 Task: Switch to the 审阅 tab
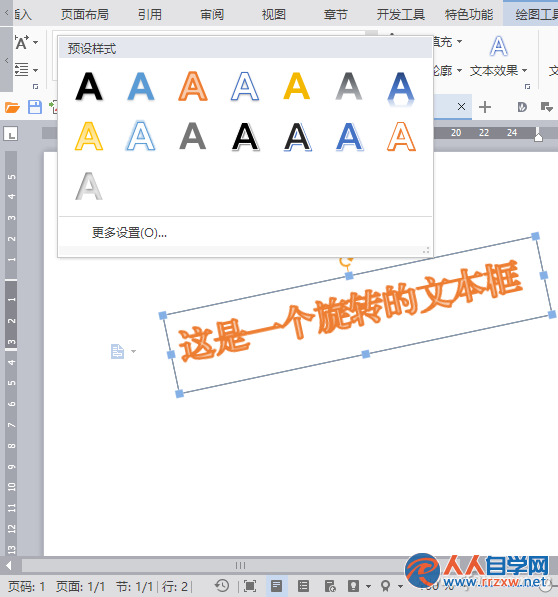(212, 14)
